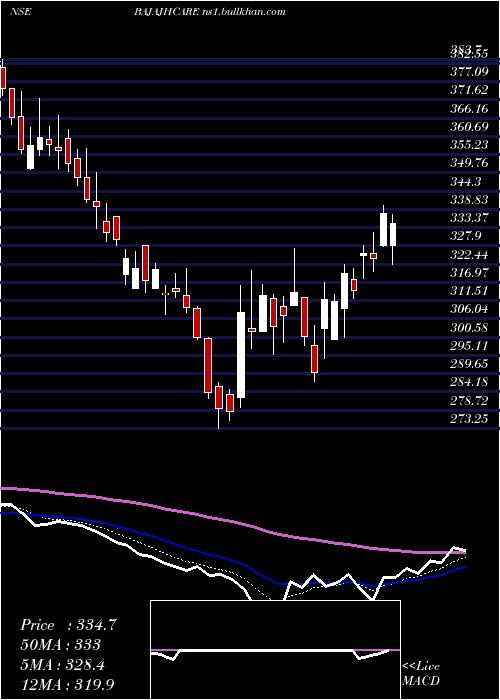
Task: Click the Price : 334.7 readout
Action: [68, 625]
